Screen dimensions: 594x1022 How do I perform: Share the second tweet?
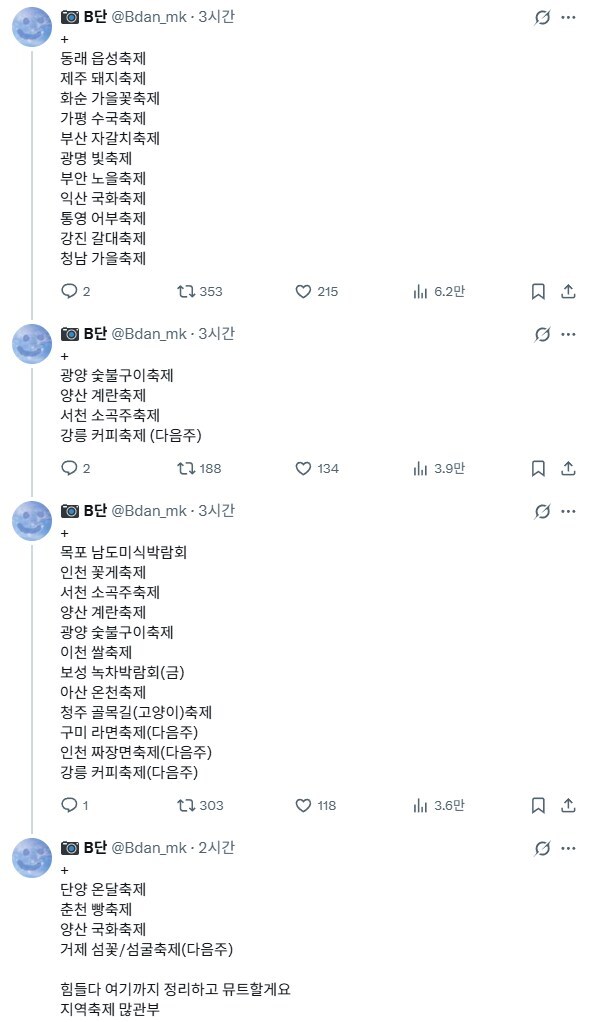point(570,468)
